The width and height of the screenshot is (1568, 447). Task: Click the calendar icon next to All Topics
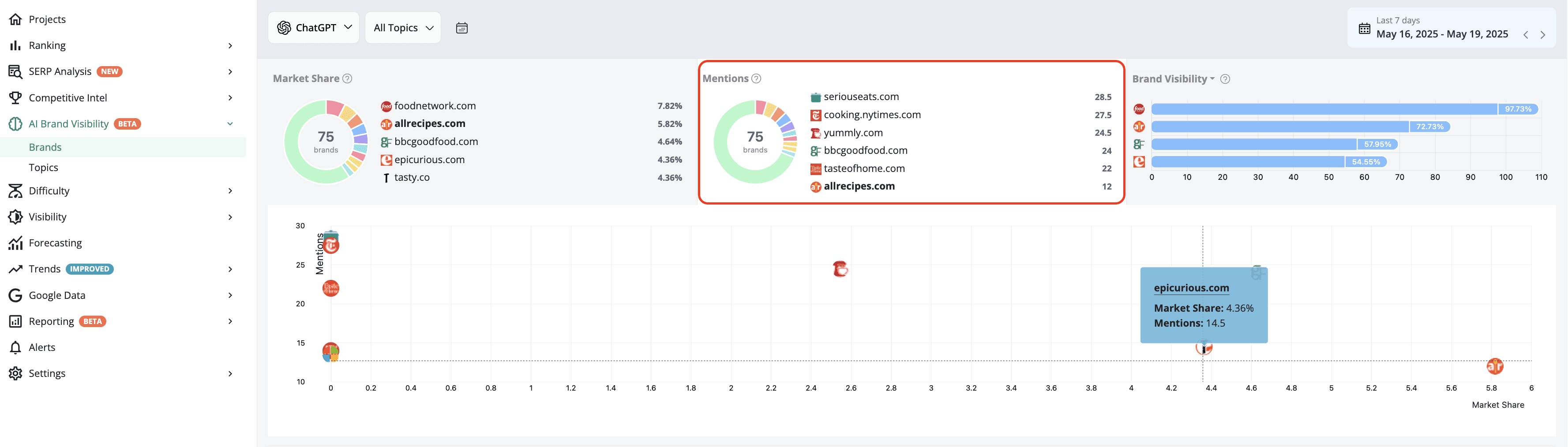(x=462, y=28)
